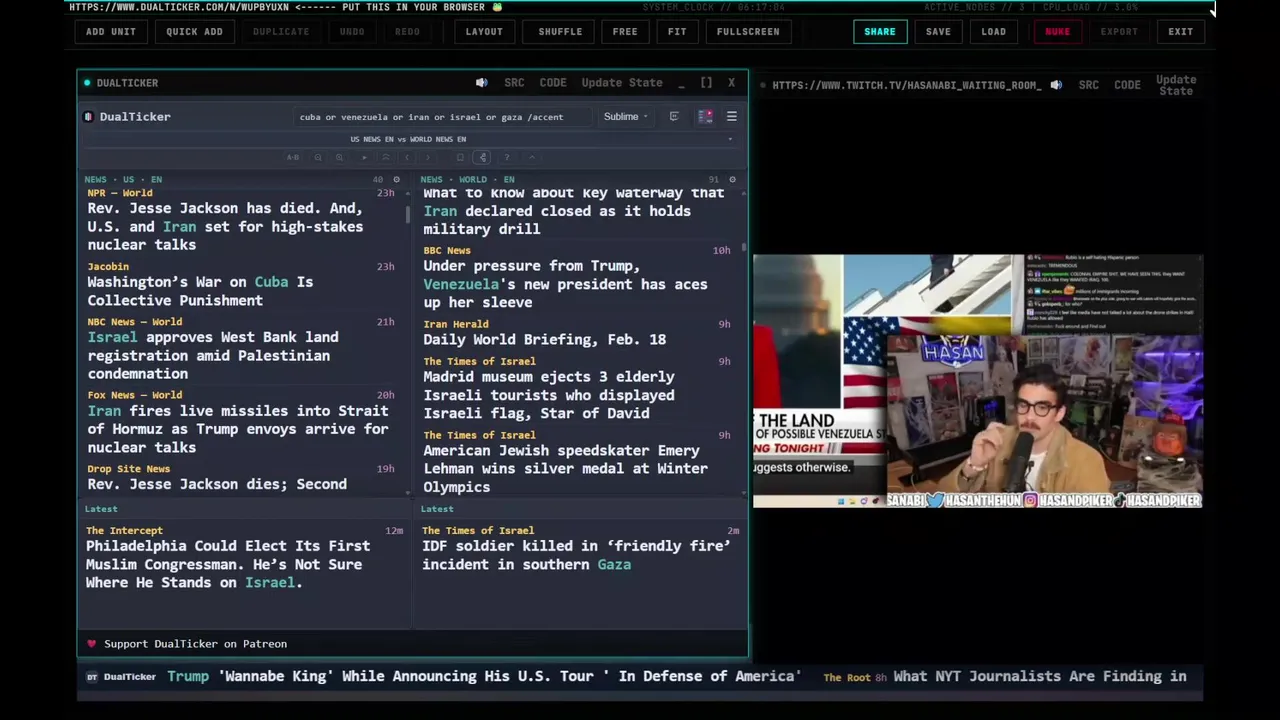The image size is (1280, 720).
Task: Click SHUFFLE in the top toolbar
Action: (x=560, y=31)
